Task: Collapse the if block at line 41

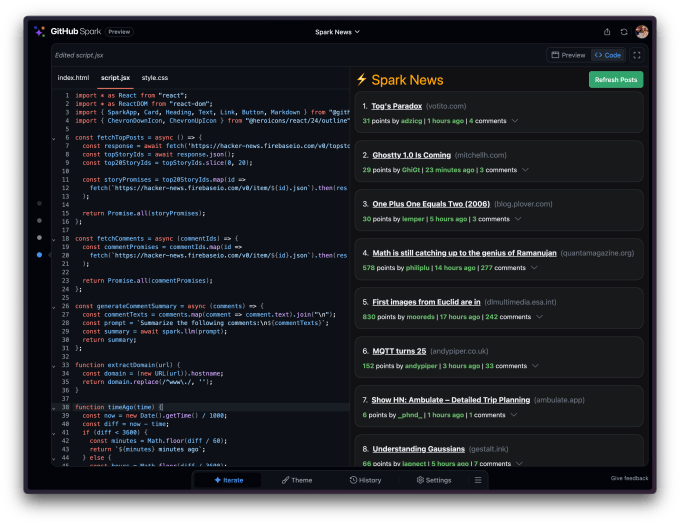Action: (x=54, y=433)
